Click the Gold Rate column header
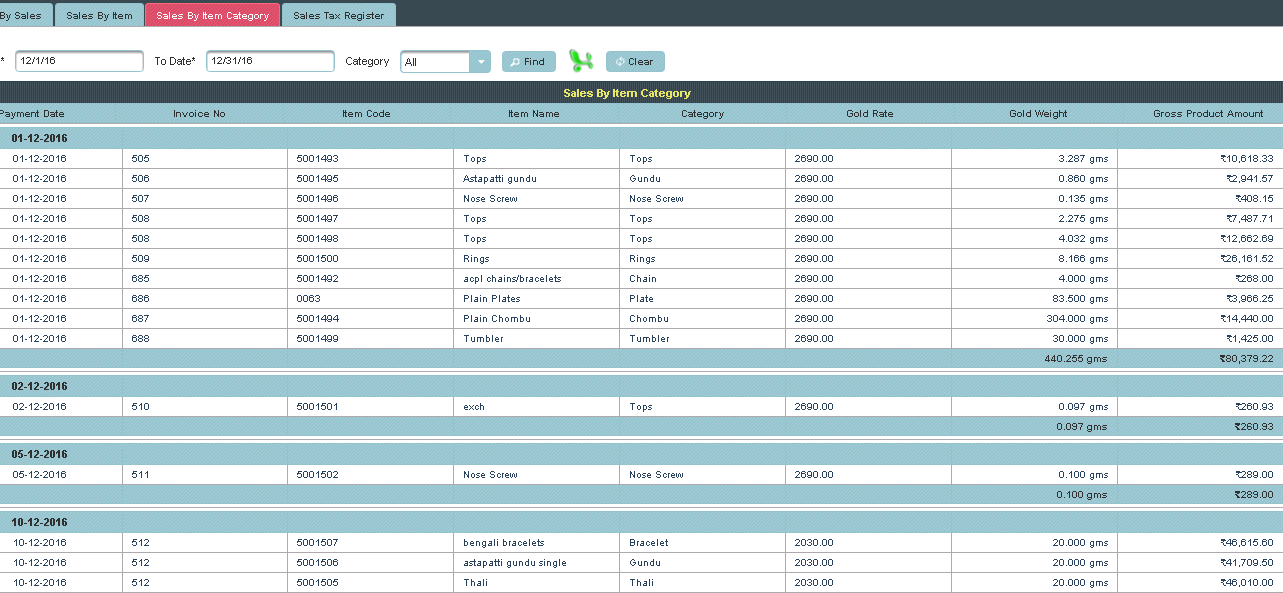 pyautogui.click(x=869, y=114)
